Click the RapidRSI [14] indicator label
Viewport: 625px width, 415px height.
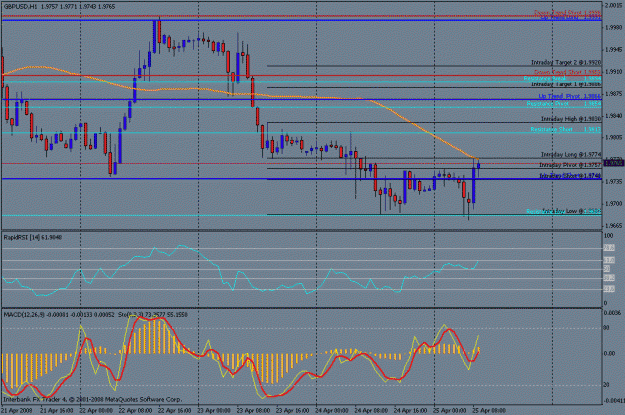33,238
